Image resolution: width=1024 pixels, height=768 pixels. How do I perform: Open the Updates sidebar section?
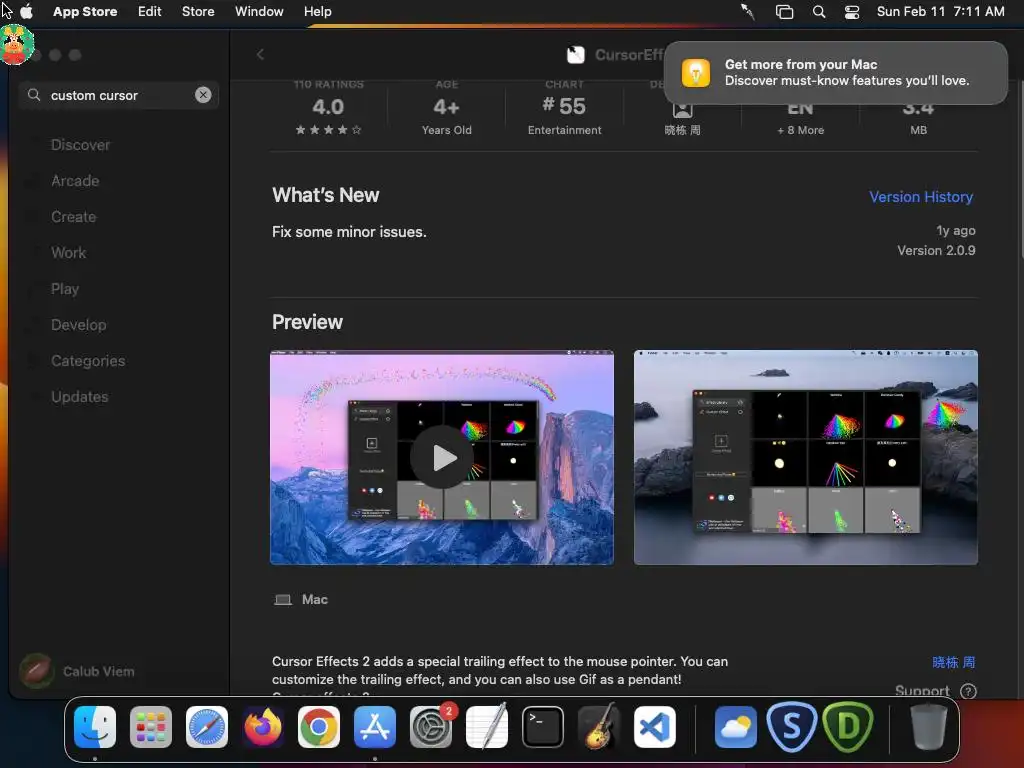pos(80,396)
